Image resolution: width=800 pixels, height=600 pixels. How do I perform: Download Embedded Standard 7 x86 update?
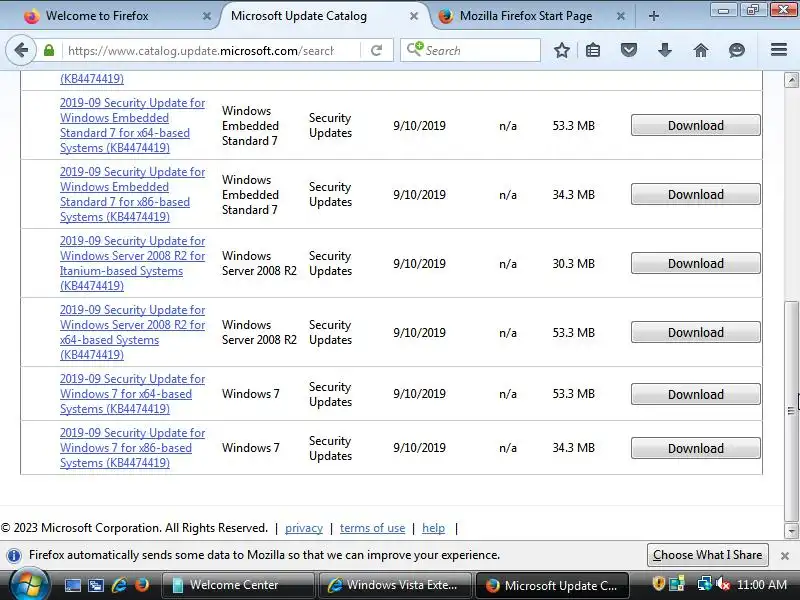695,194
